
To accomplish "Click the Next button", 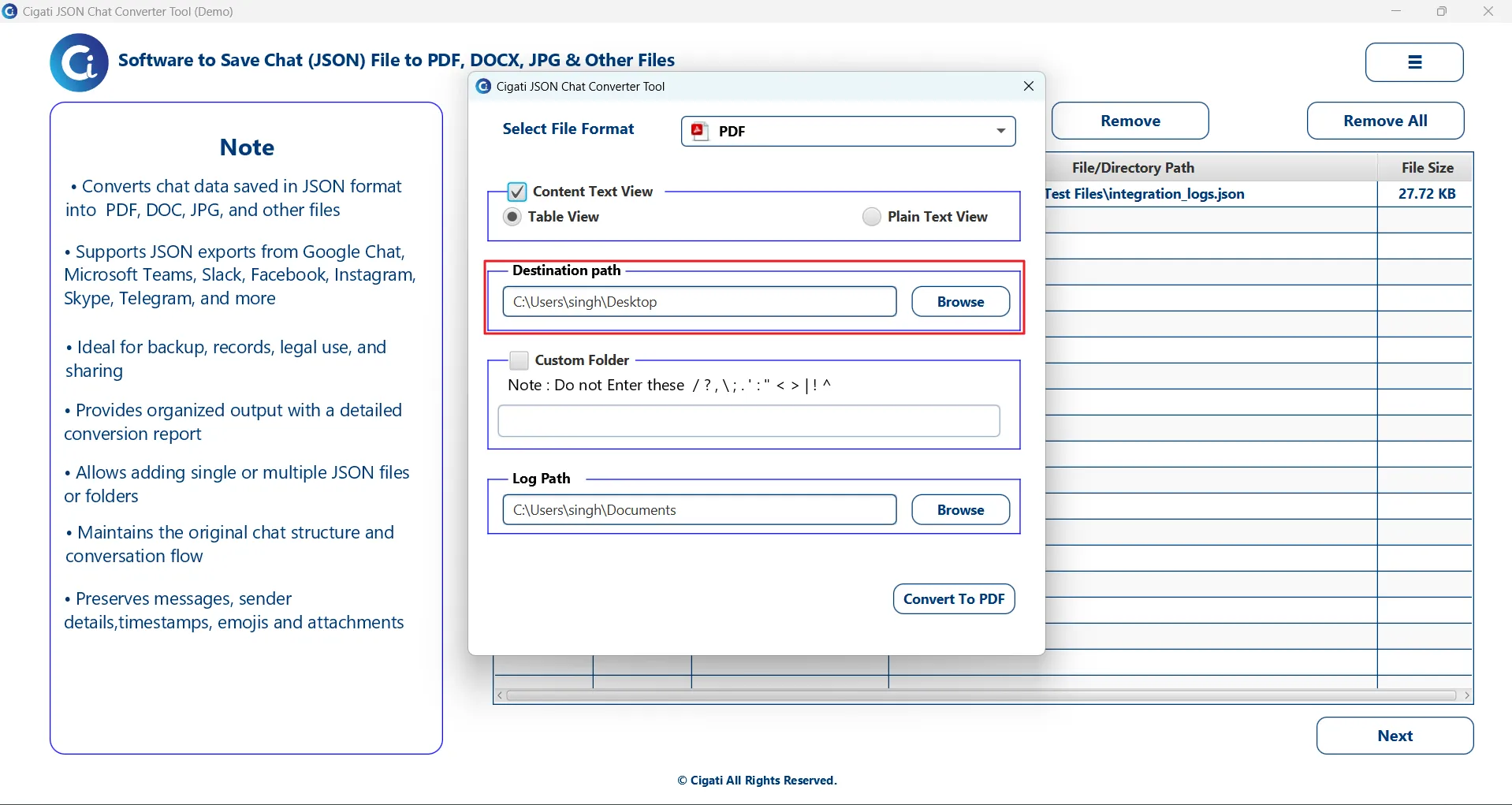I will [1395, 736].
